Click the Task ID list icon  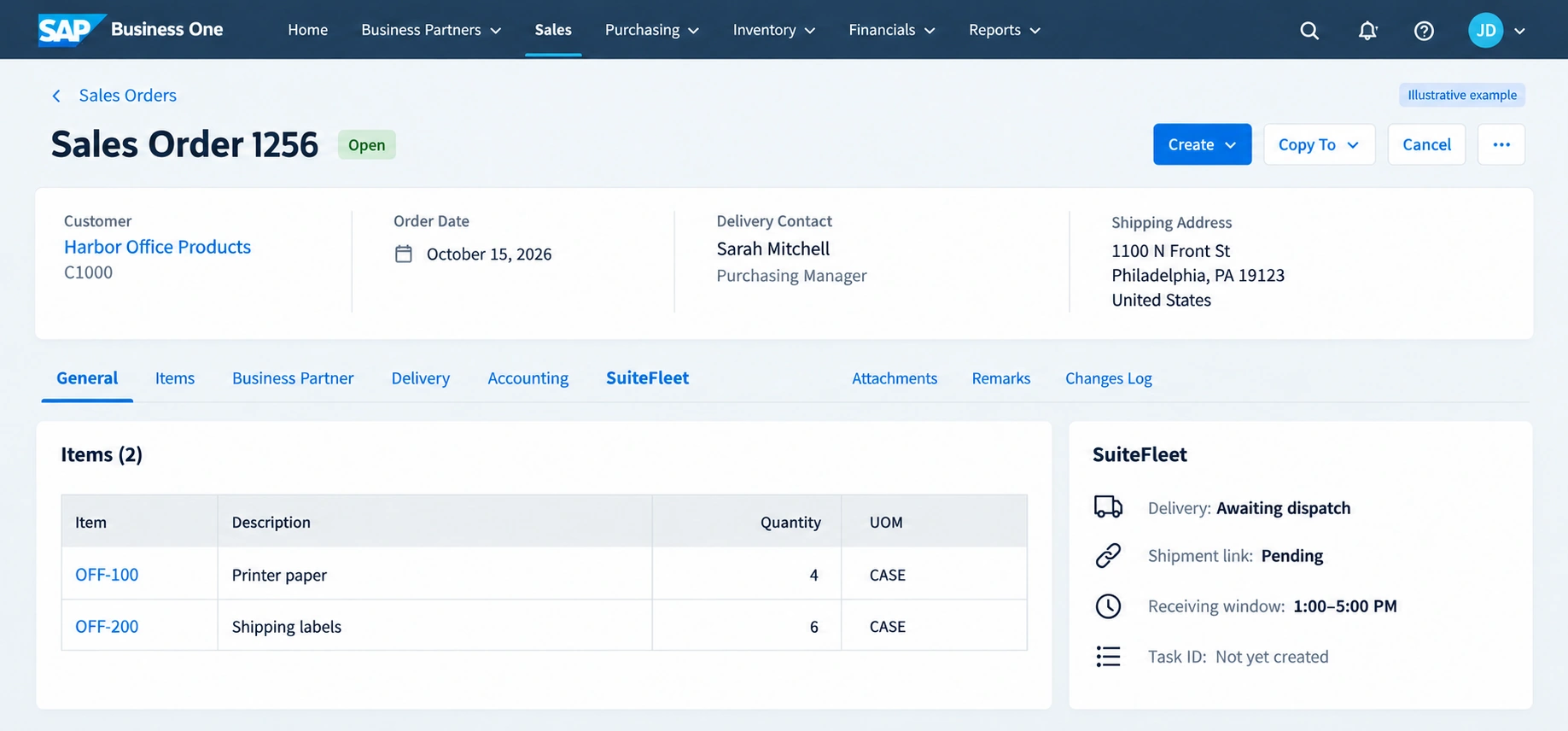click(1108, 656)
